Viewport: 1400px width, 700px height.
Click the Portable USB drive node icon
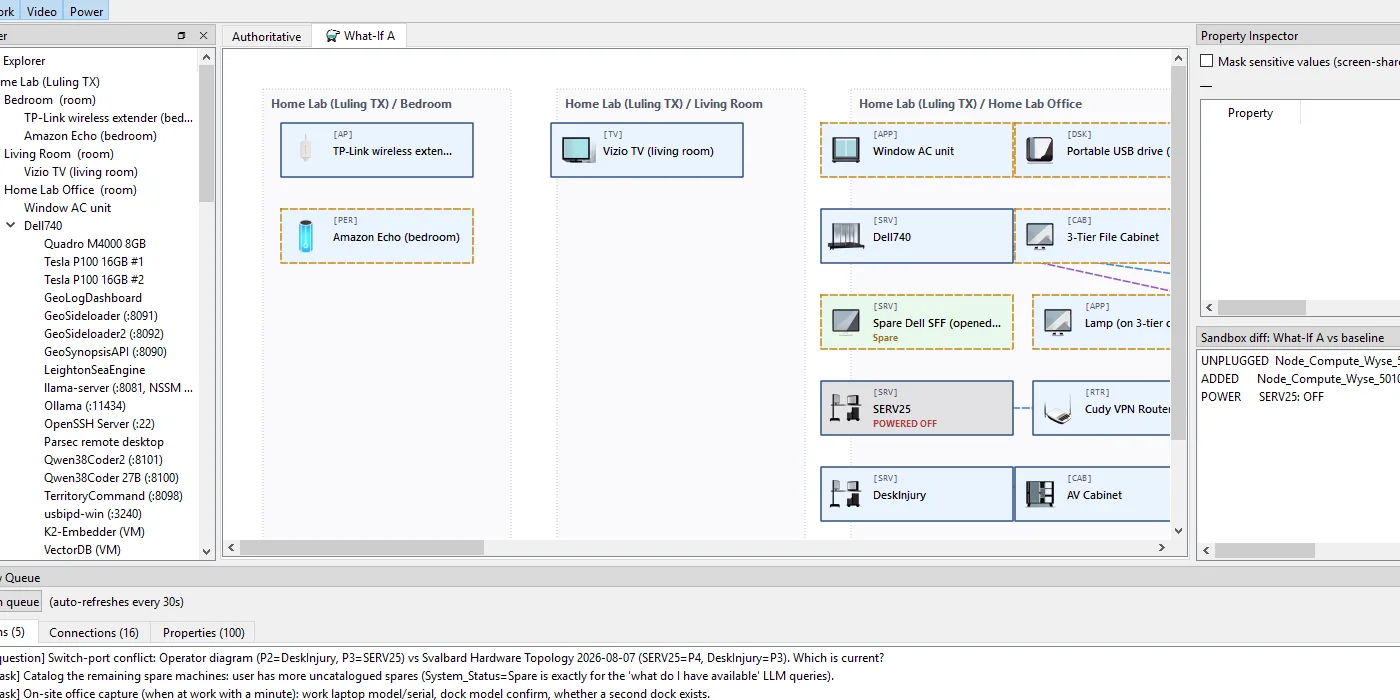click(x=1040, y=150)
